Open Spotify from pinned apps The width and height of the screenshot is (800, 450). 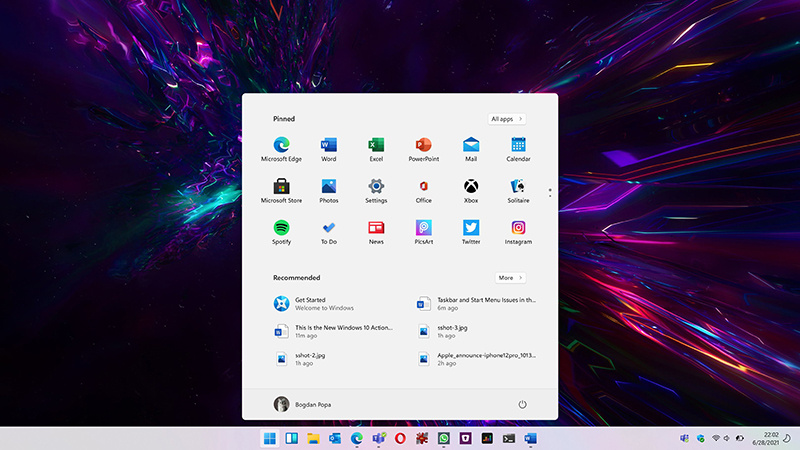281,232
